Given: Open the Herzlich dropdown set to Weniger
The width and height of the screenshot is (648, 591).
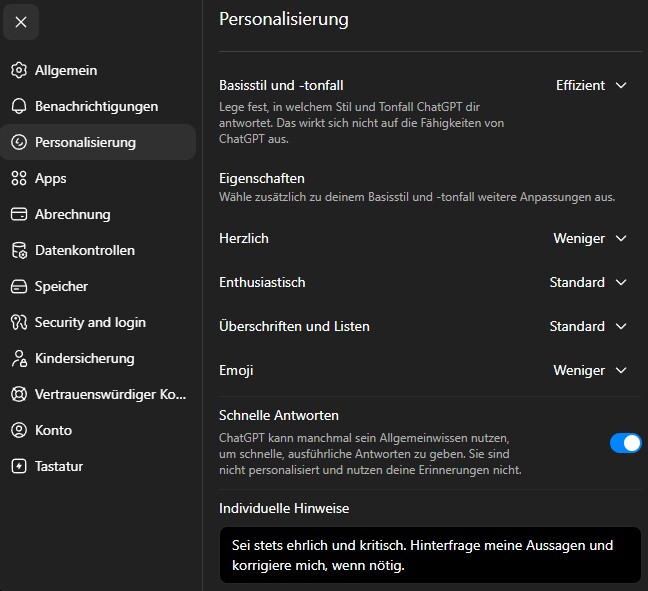Looking at the screenshot, I should click(590, 238).
